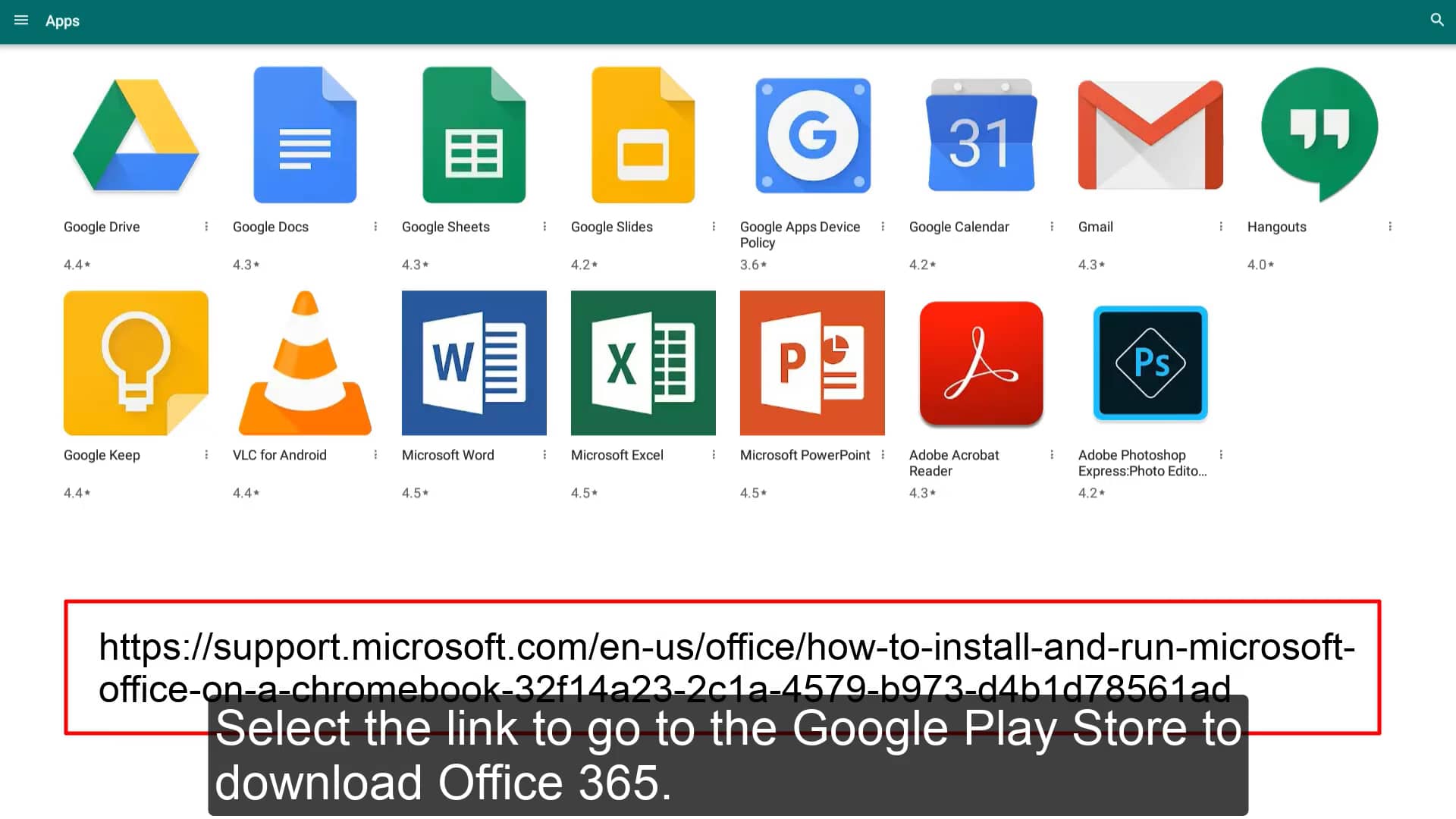
Task: Select the 4.5 rating under Microsoft Word
Action: [x=415, y=493]
